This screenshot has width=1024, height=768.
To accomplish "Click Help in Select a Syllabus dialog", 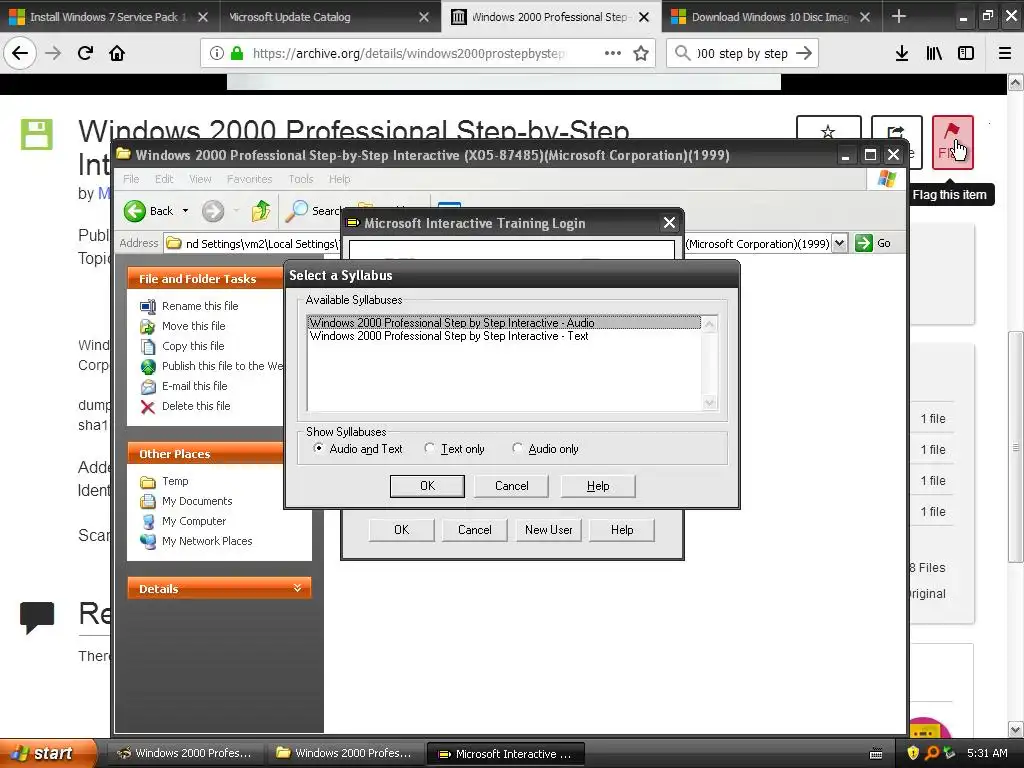I will (x=598, y=486).
